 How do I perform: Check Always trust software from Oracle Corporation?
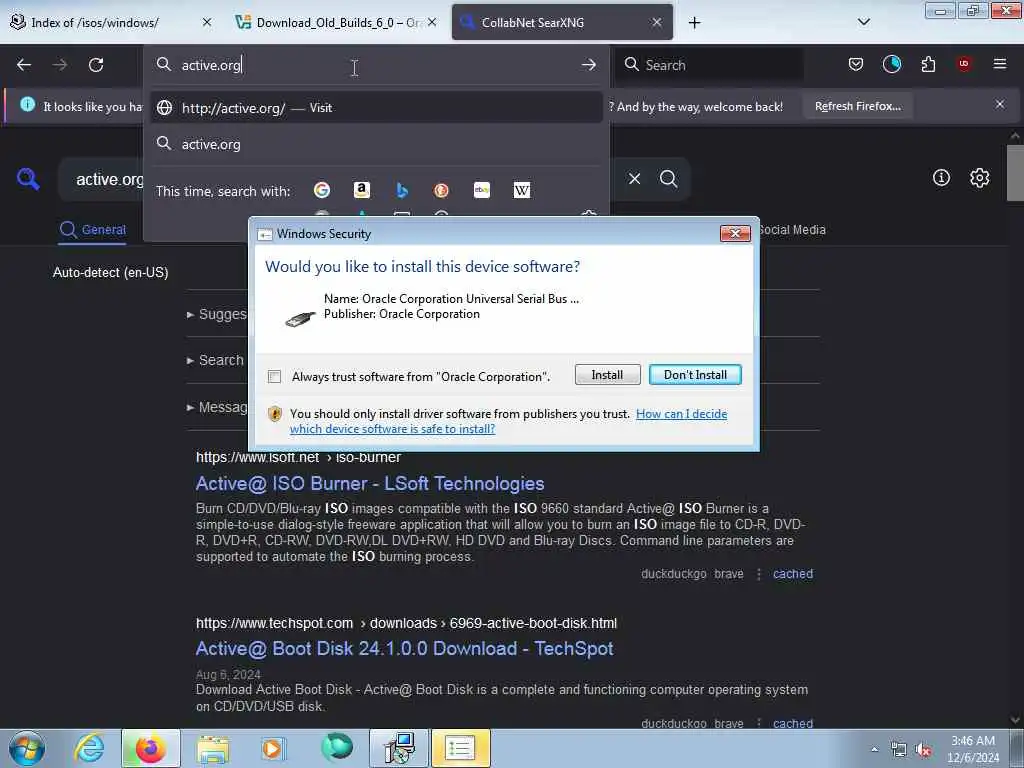[x=274, y=377]
